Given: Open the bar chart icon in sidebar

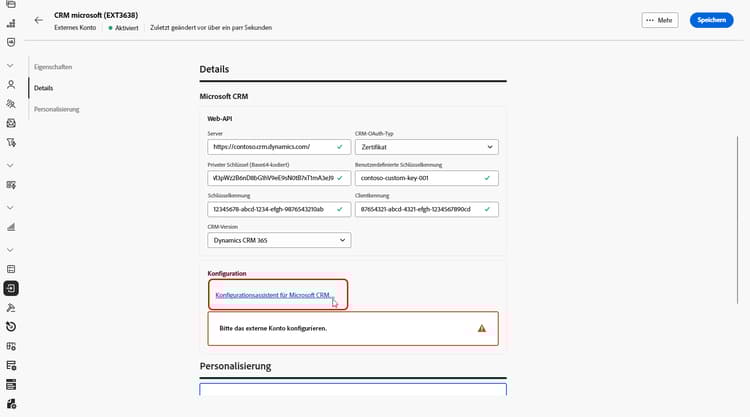Looking at the screenshot, I should 11,23.
